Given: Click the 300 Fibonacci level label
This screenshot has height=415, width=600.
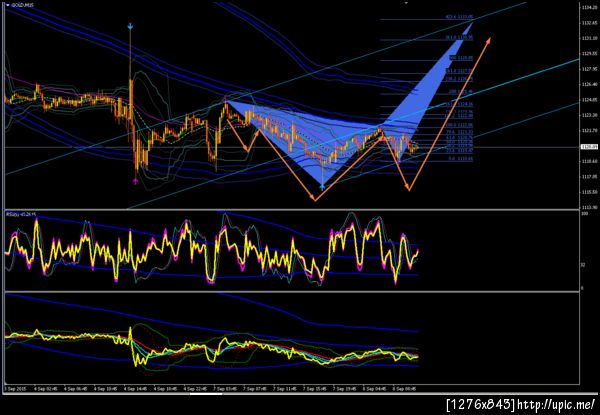Looking at the screenshot, I should (x=461, y=58).
